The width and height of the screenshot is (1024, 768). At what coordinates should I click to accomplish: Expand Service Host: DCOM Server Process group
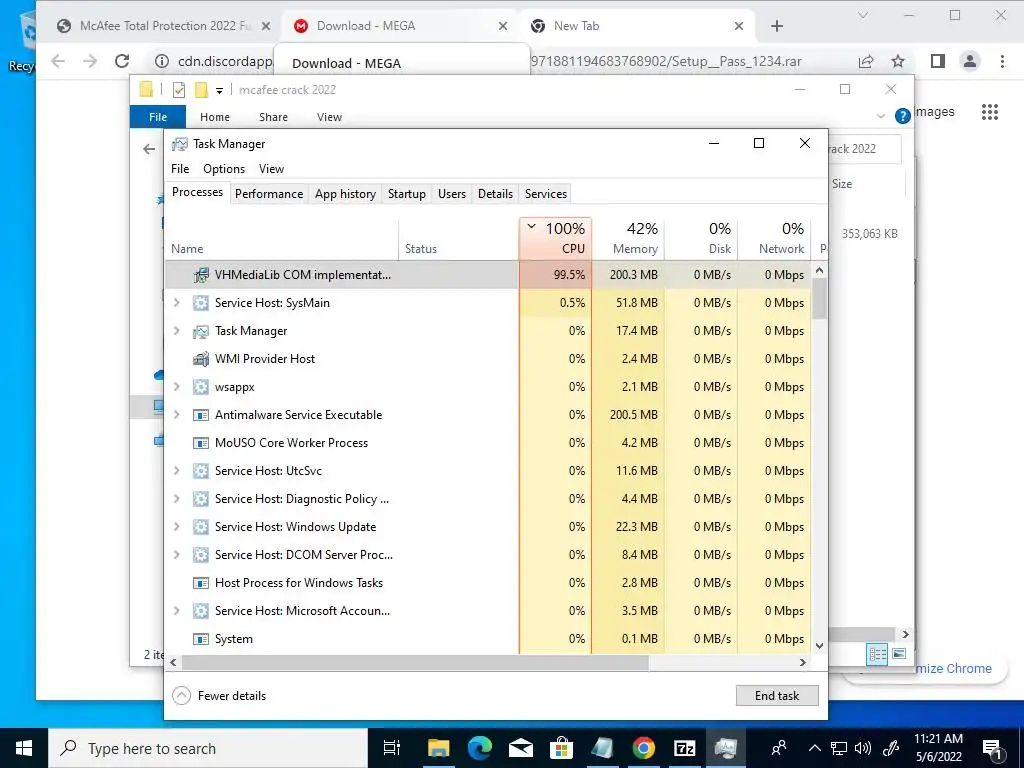[x=176, y=555]
